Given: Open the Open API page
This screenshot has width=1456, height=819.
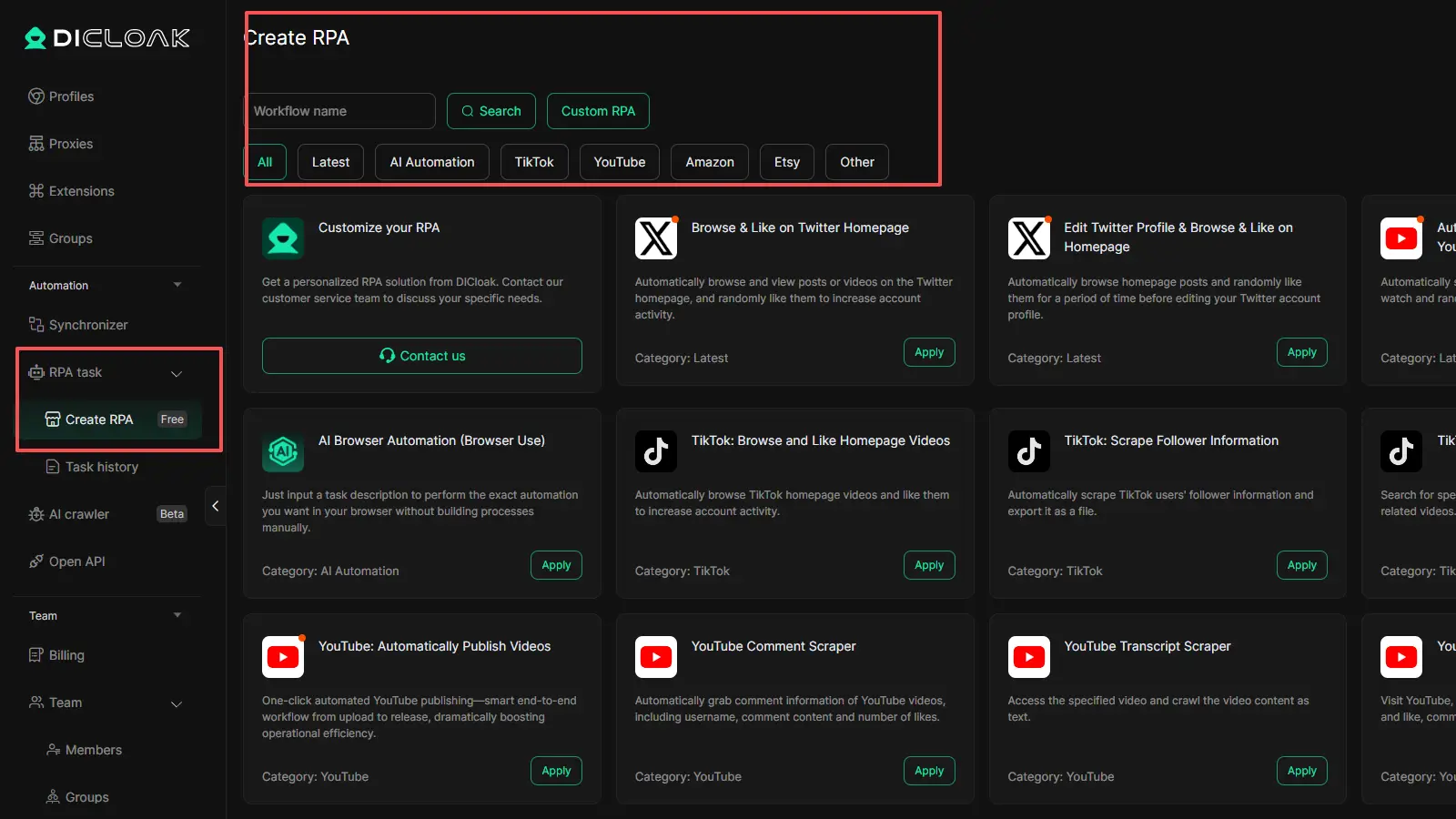Looking at the screenshot, I should click(x=76, y=561).
